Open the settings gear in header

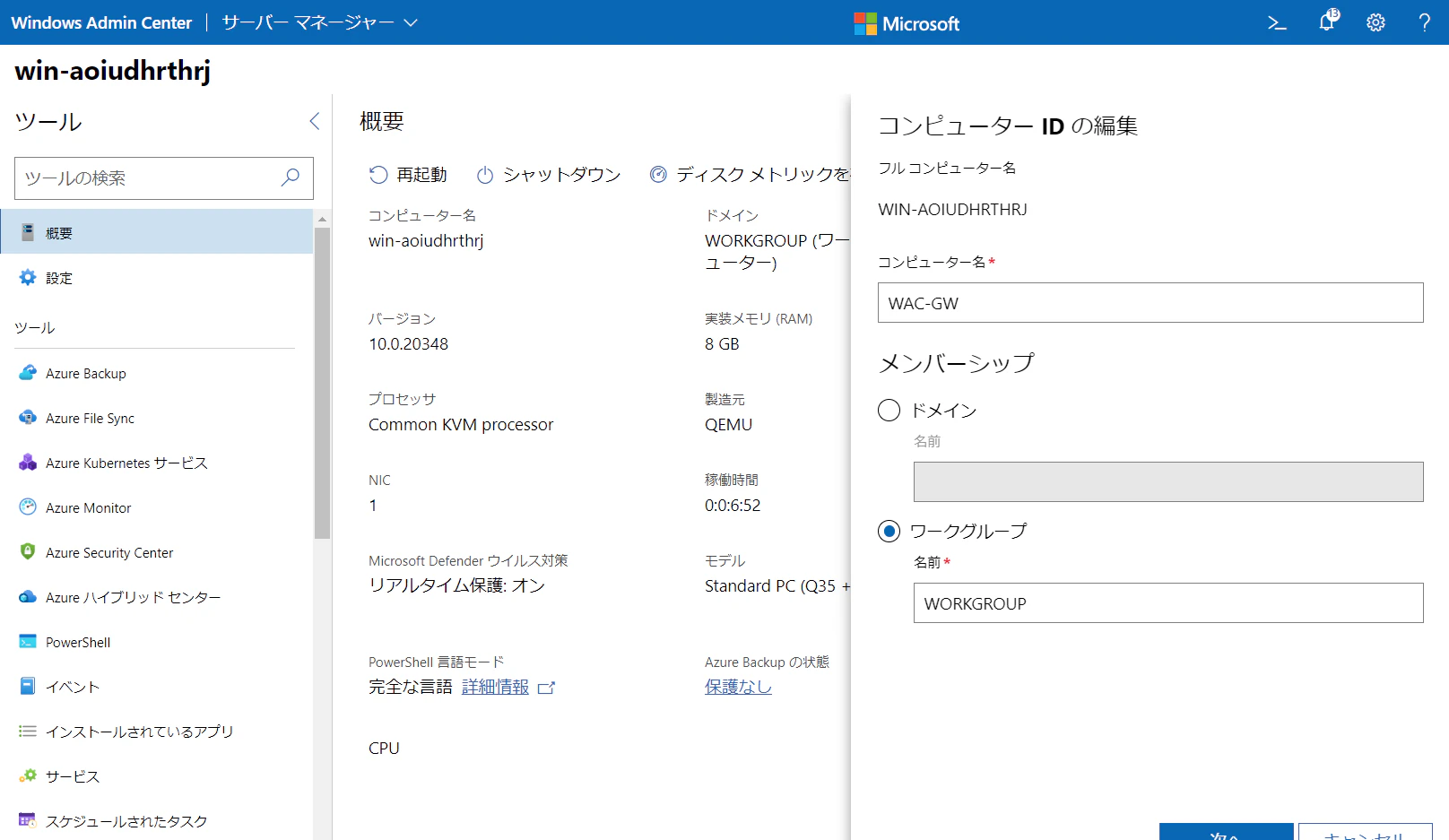pyautogui.click(x=1375, y=22)
